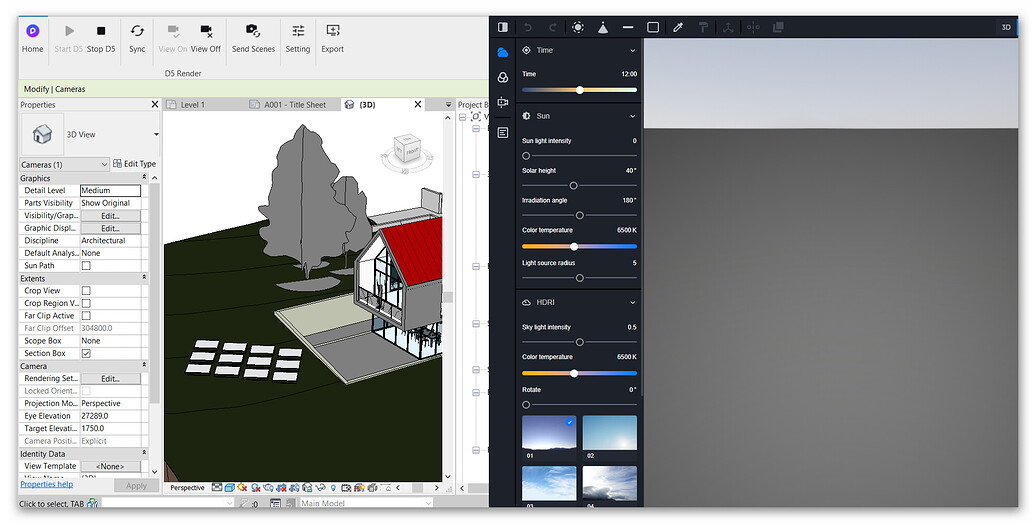1035x523 pixels.
Task: Enable the Crop View checkbox
Action: [86, 291]
